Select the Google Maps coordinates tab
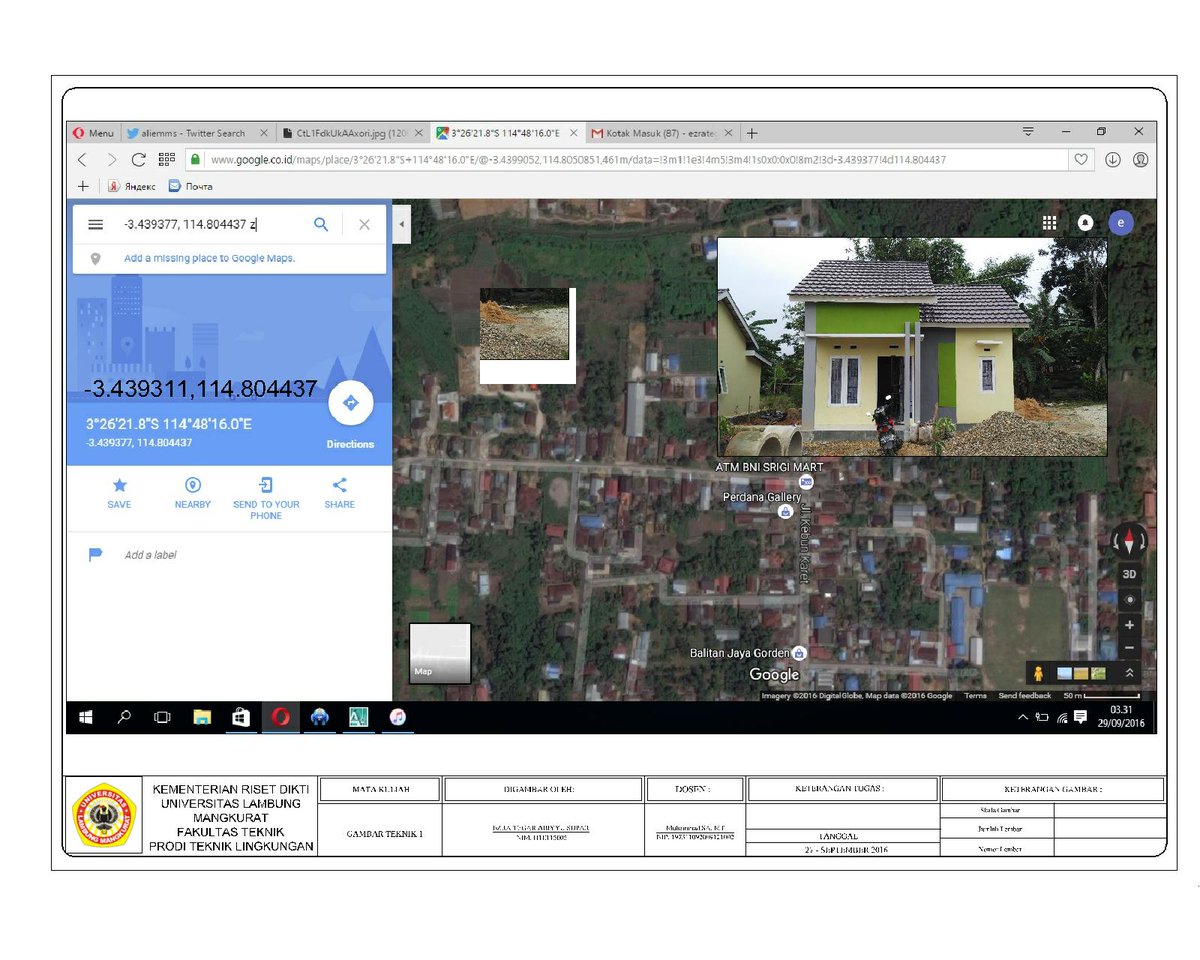 click(x=508, y=133)
